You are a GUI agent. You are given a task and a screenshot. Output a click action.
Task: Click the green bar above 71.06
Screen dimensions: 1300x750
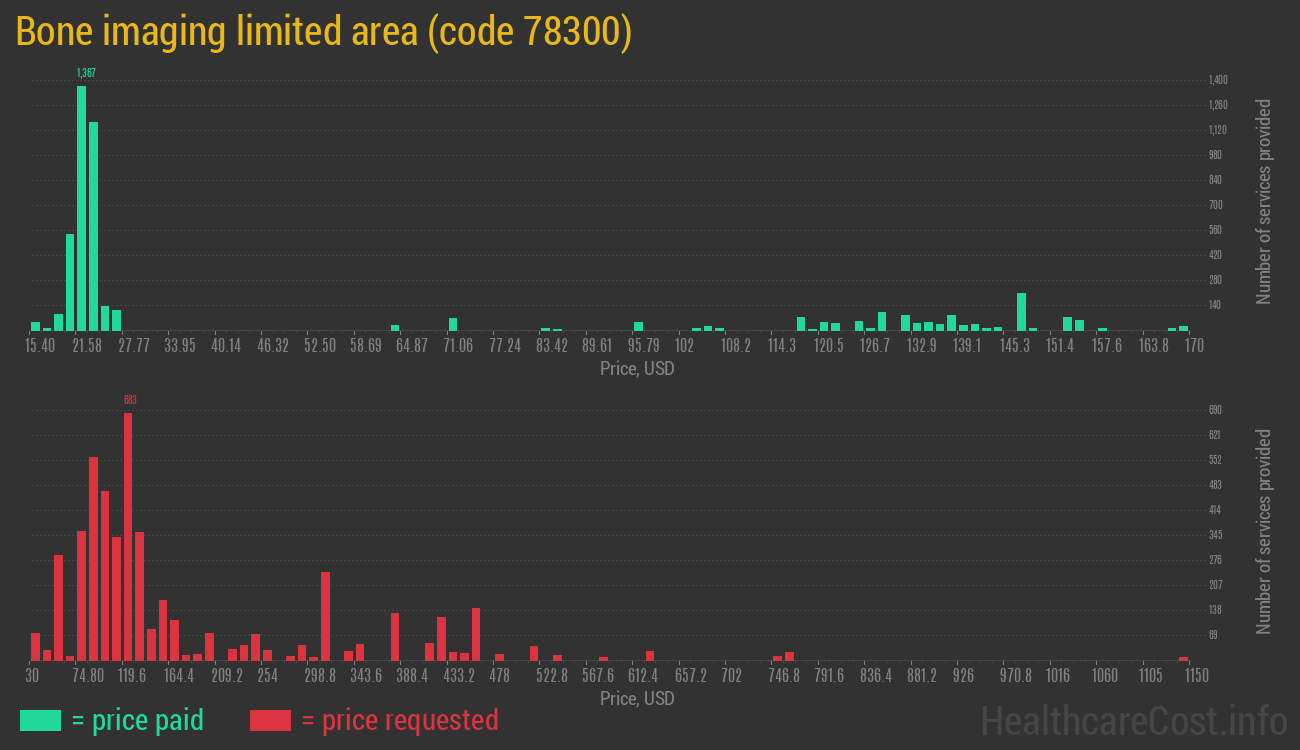point(453,324)
